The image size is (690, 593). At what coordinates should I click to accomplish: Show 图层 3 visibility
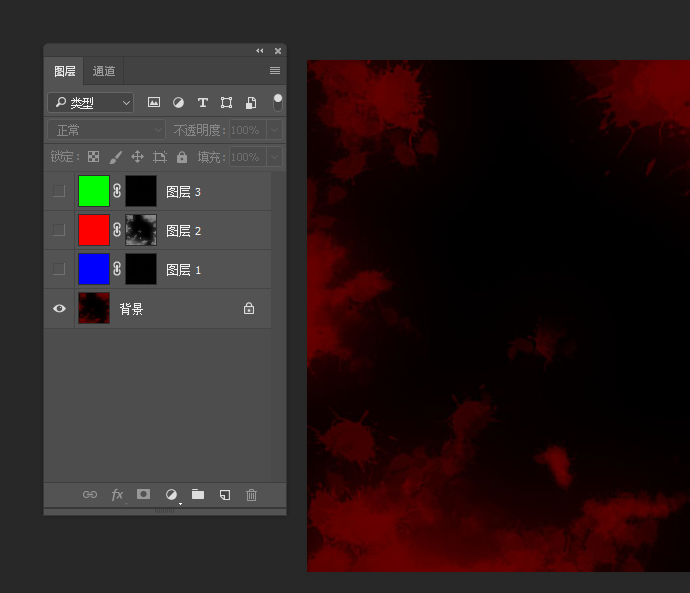click(x=59, y=191)
